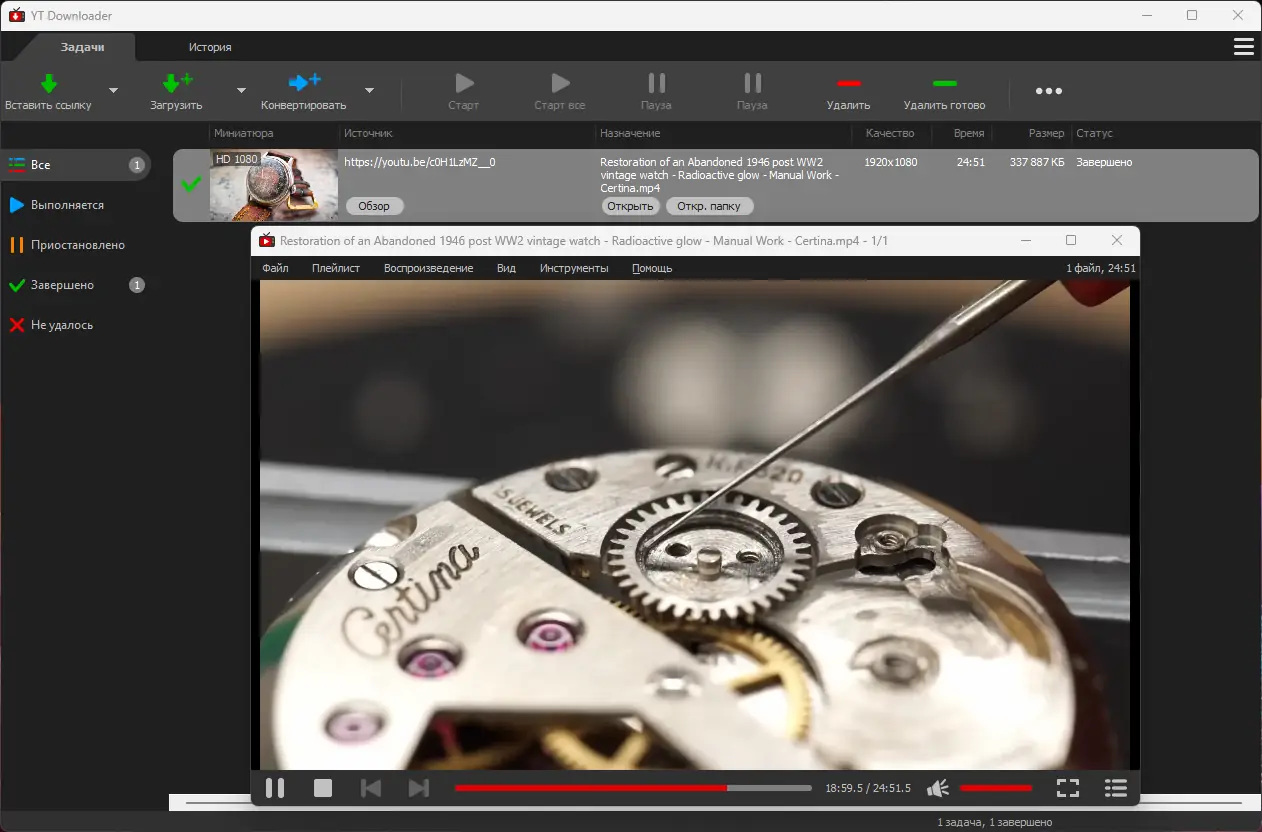This screenshot has width=1262, height=832.
Task: Click the Старт все toolbar button
Action: (560, 91)
